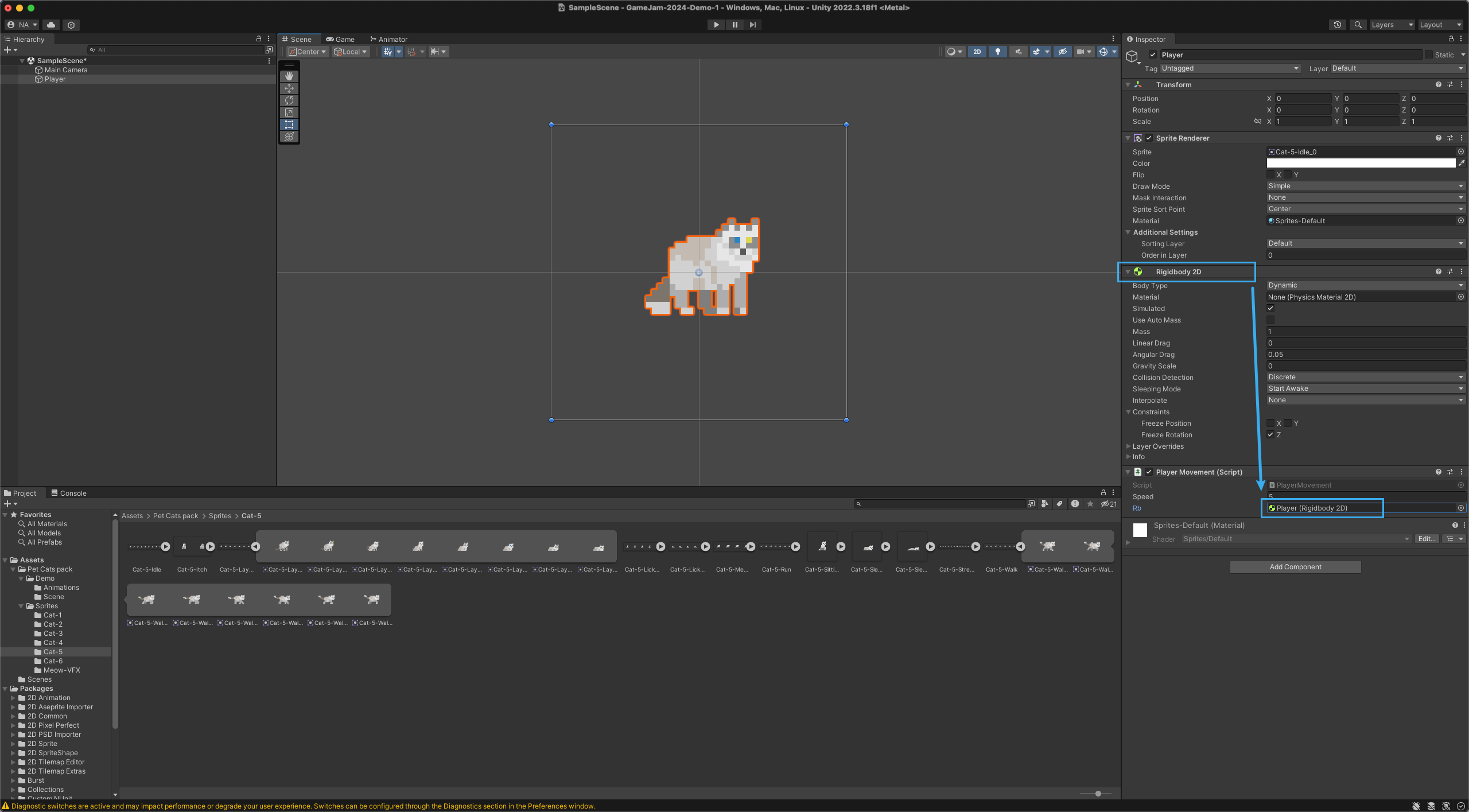Screen dimensions: 1469x812
Task: Open Undo History icon in toolbar
Action: pos(1337,25)
